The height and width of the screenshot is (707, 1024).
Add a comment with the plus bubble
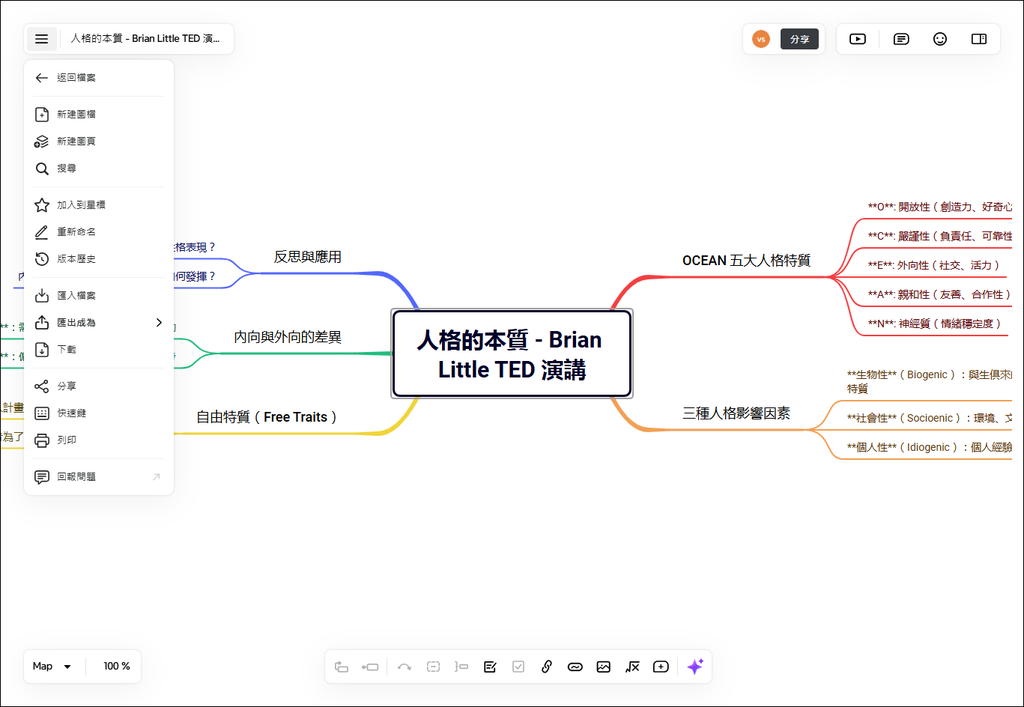click(661, 667)
